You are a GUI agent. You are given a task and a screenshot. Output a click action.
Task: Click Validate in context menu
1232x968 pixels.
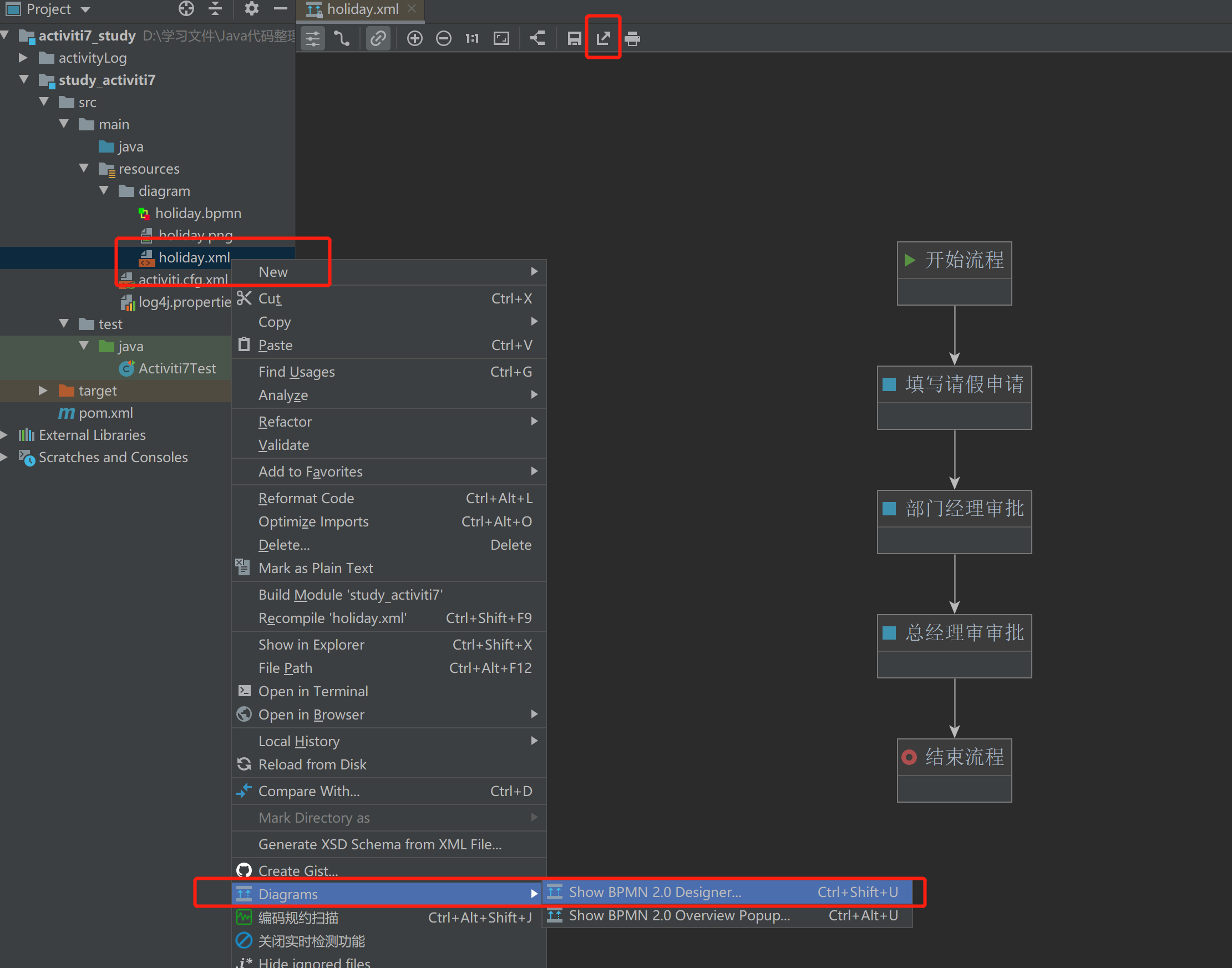(x=389, y=444)
